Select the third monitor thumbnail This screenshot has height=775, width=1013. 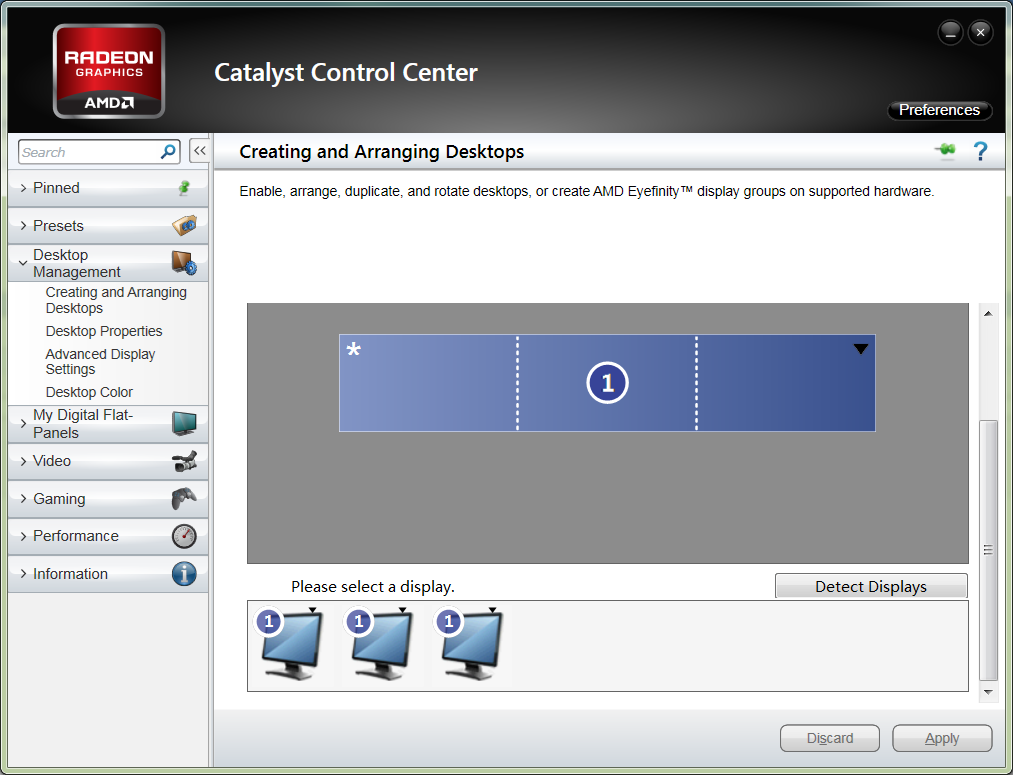[471, 643]
